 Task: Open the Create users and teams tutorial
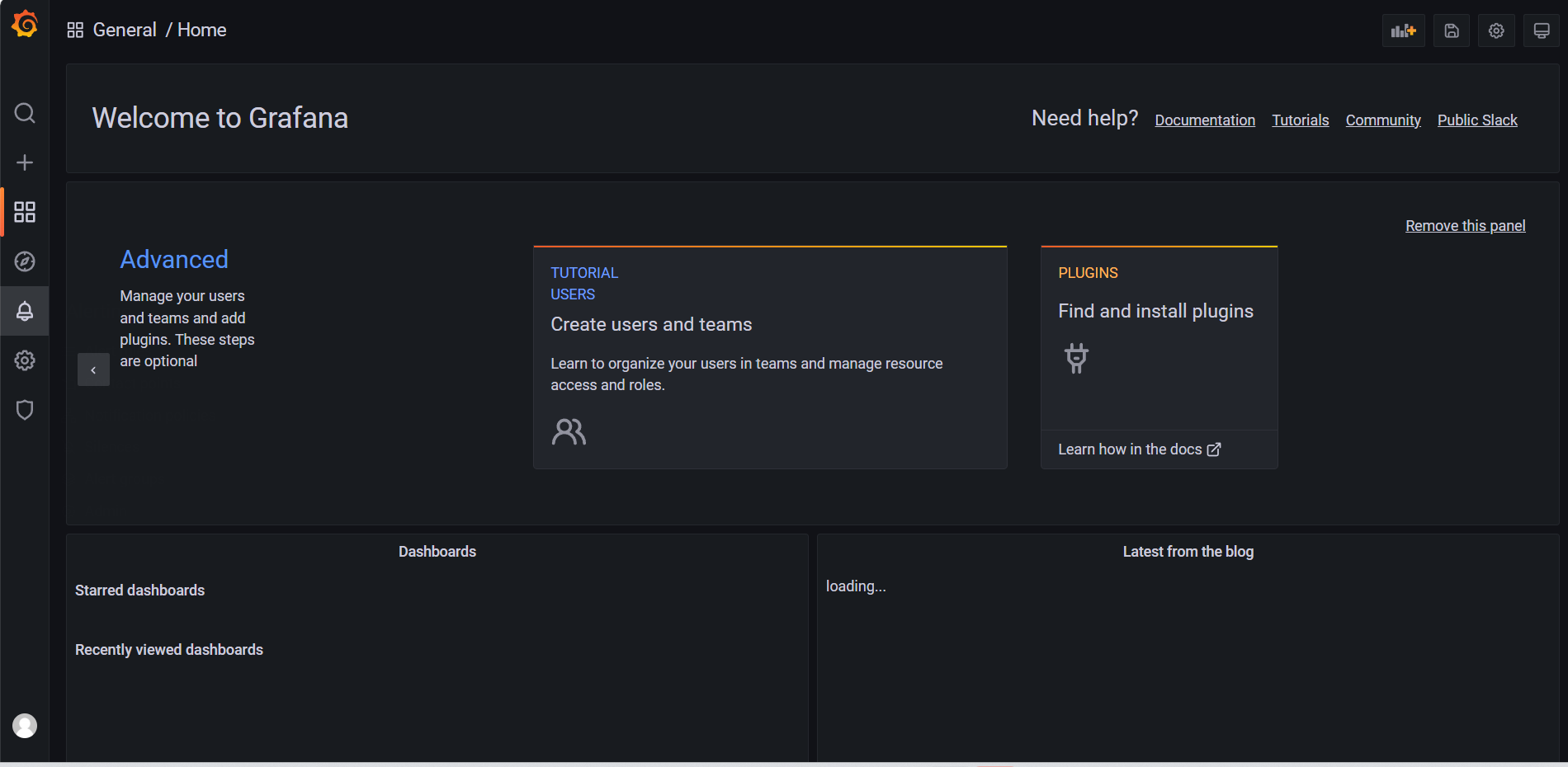(x=770, y=358)
